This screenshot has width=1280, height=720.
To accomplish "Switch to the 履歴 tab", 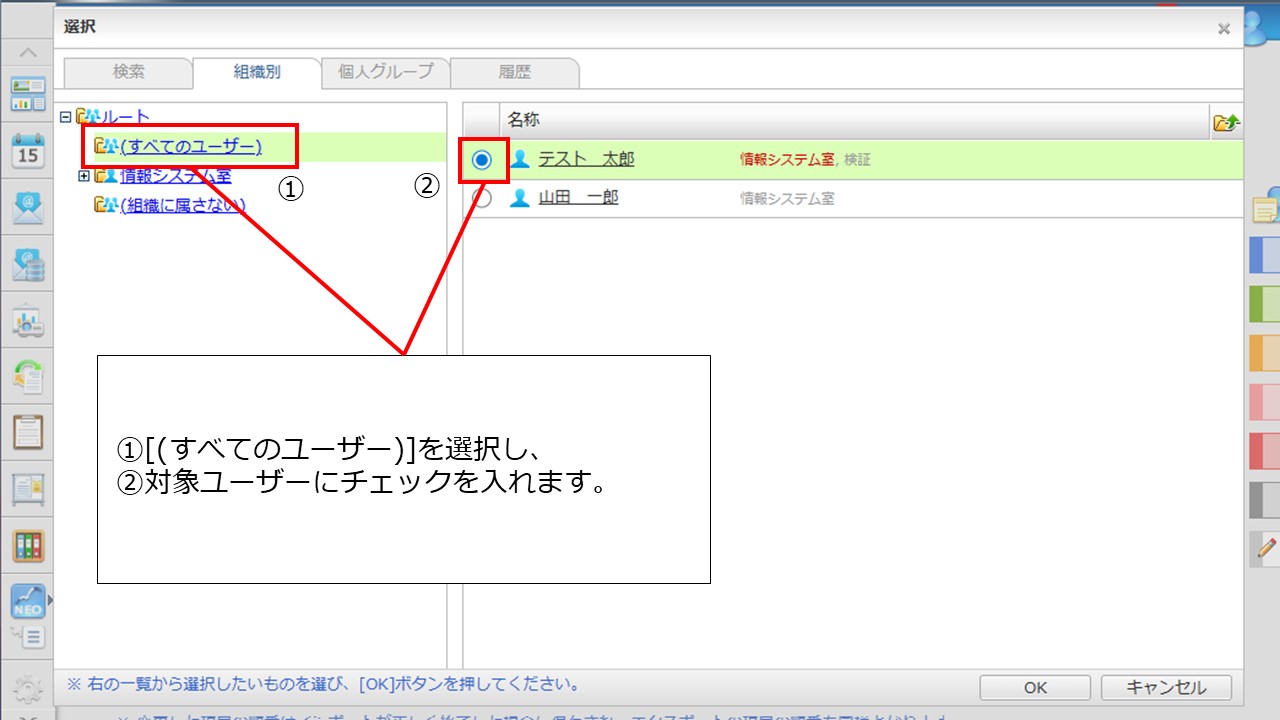I will [x=514, y=72].
